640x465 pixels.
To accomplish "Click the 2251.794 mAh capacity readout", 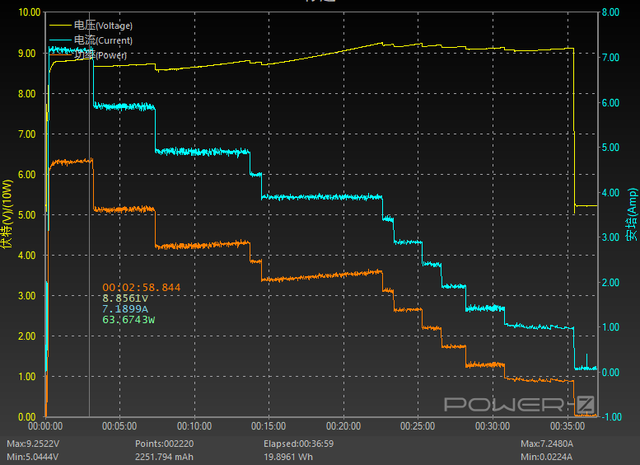I will pos(167,456).
